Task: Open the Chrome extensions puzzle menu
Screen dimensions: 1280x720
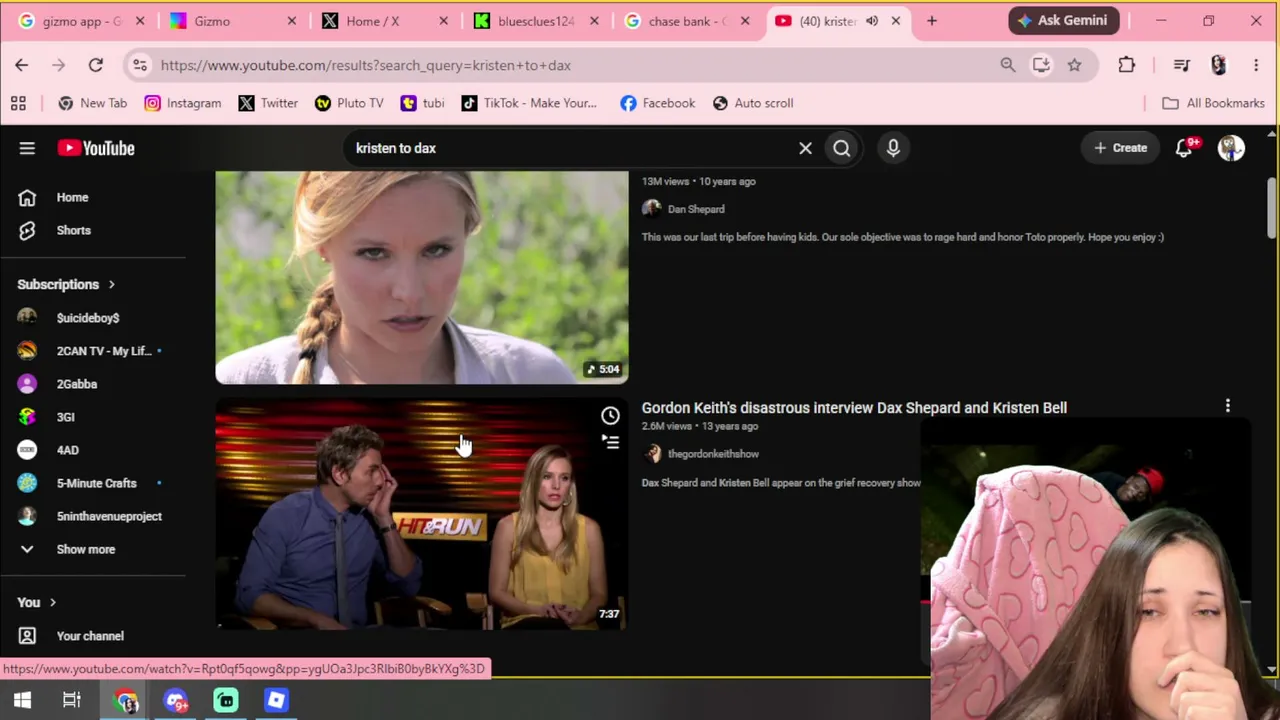Action: click(x=1127, y=65)
